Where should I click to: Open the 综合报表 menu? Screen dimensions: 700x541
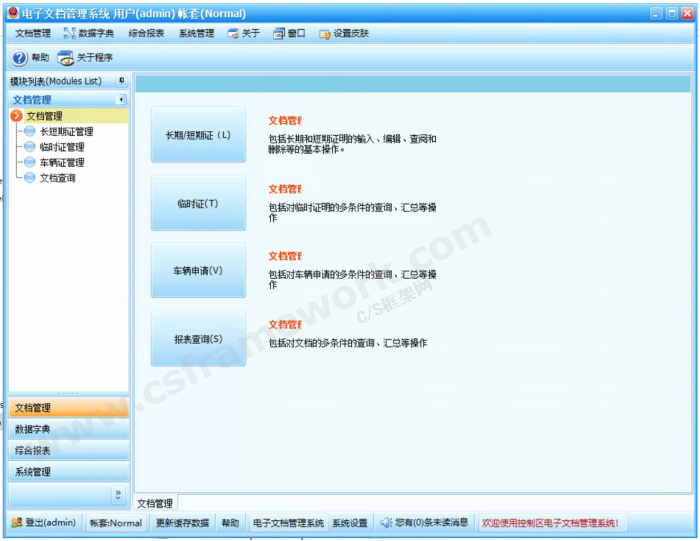click(146, 33)
